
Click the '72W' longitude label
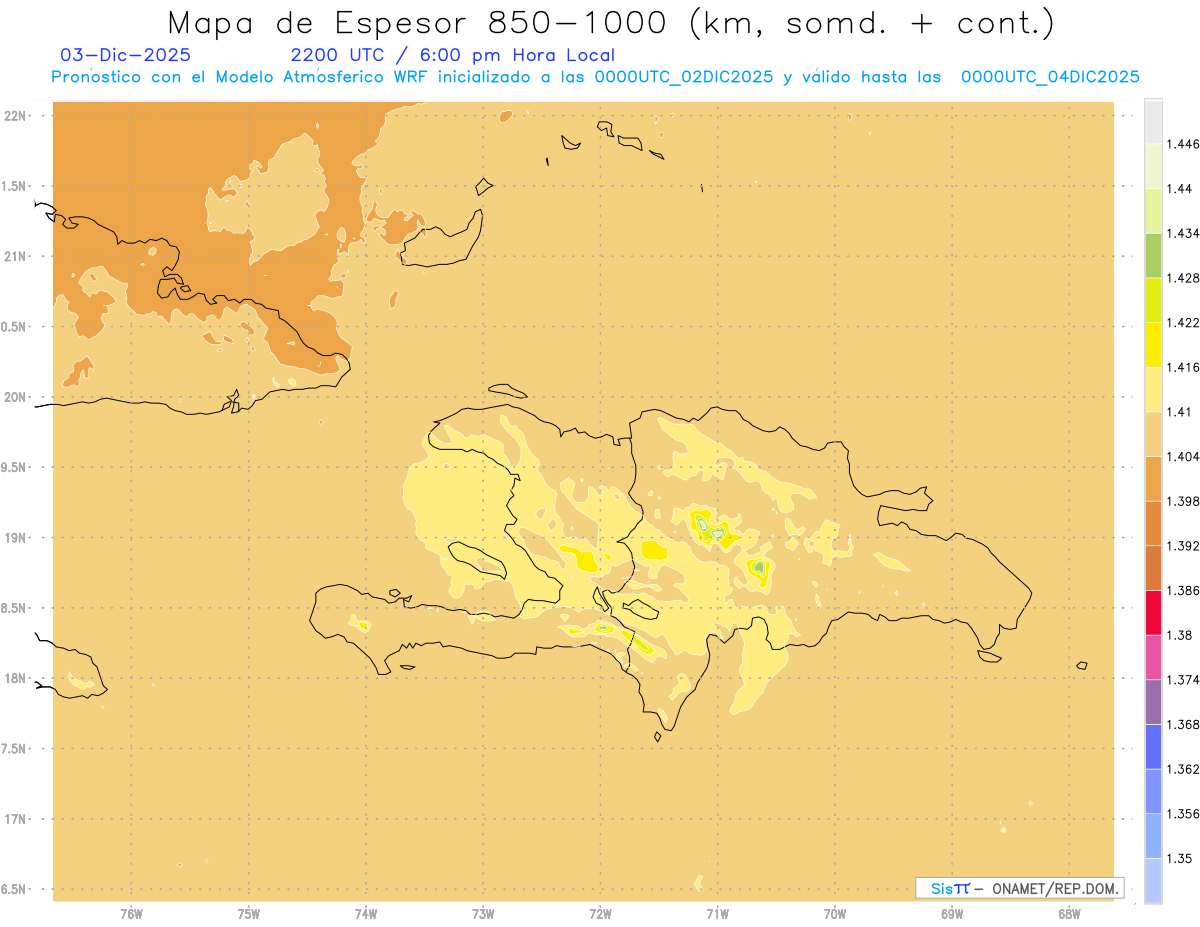[600, 914]
